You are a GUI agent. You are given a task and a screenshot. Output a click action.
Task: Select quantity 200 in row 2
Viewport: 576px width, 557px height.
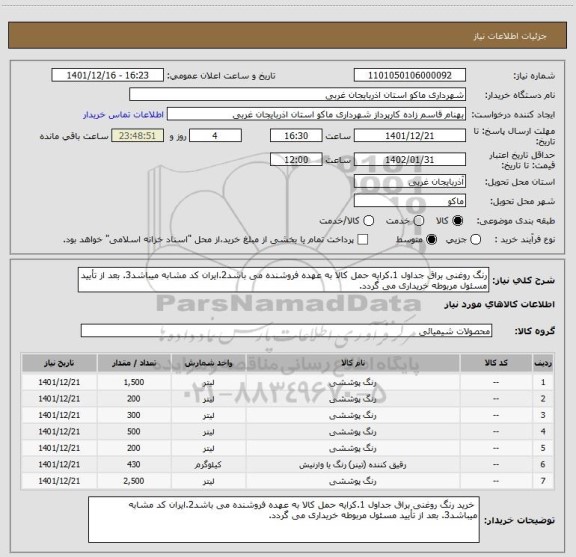click(x=134, y=399)
